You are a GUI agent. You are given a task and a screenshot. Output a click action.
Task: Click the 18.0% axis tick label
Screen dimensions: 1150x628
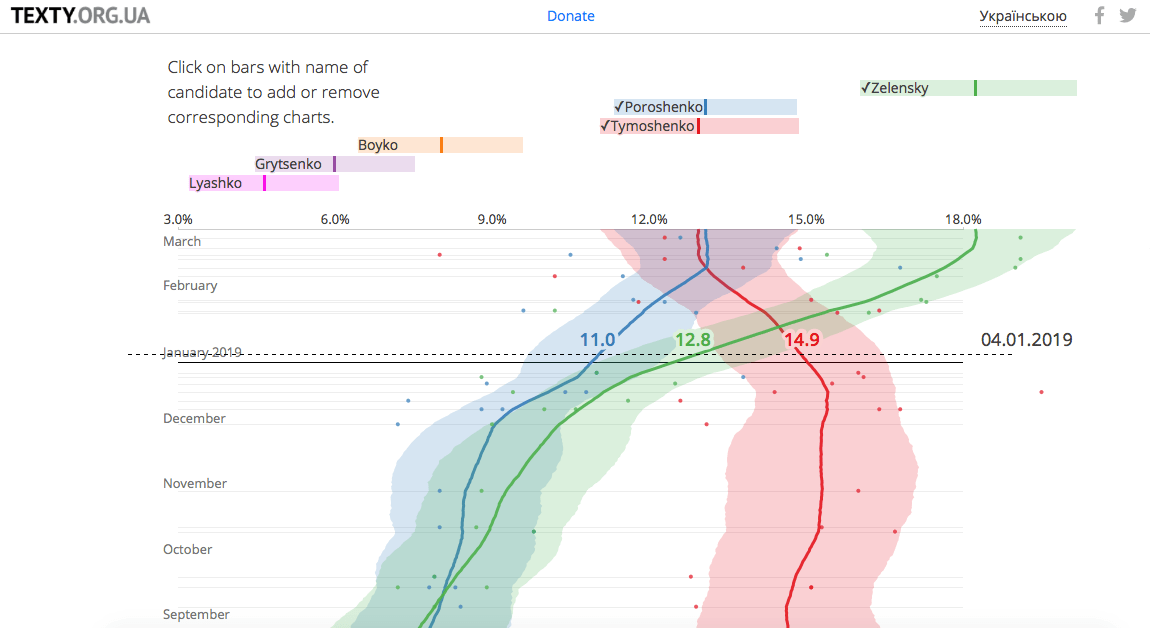click(963, 219)
